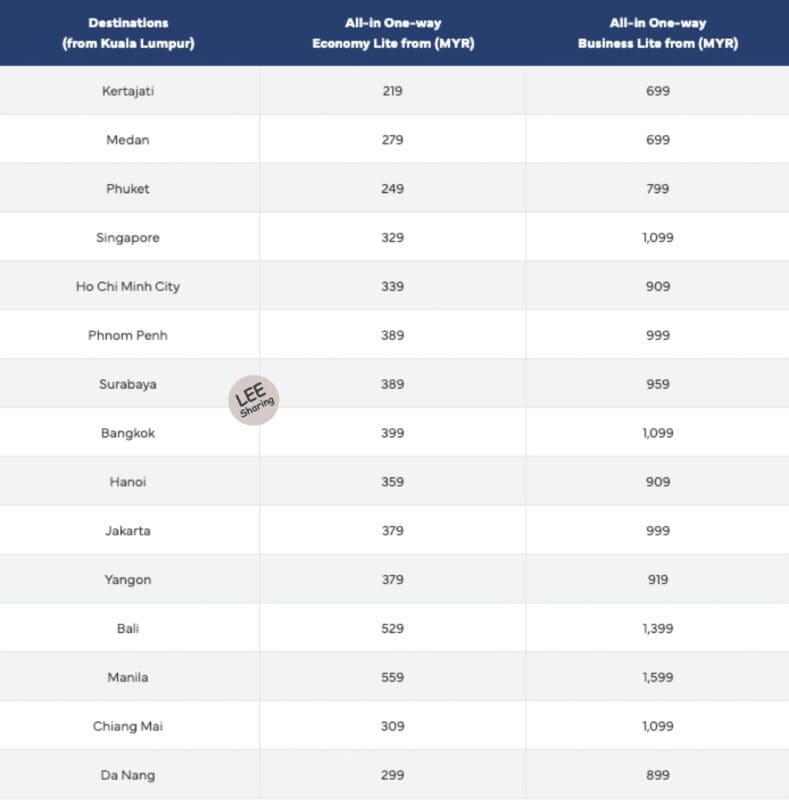Click the Hanoi destination cell
The width and height of the screenshot is (789, 800).
[x=128, y=482]
